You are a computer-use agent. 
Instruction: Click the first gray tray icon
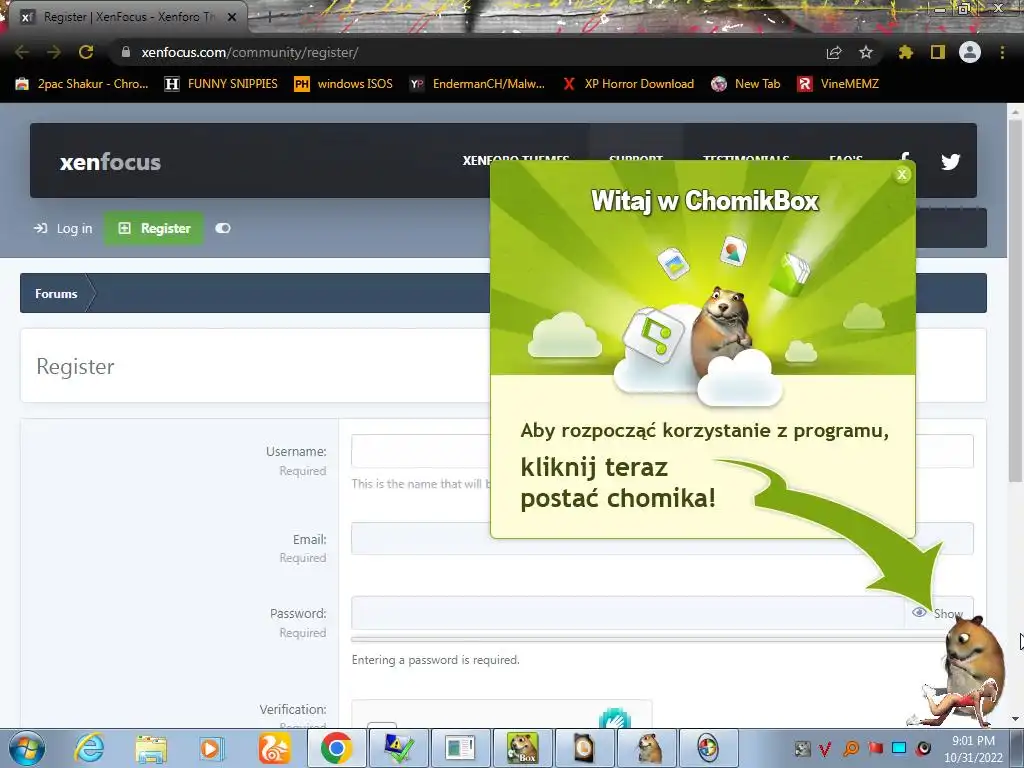802,748
